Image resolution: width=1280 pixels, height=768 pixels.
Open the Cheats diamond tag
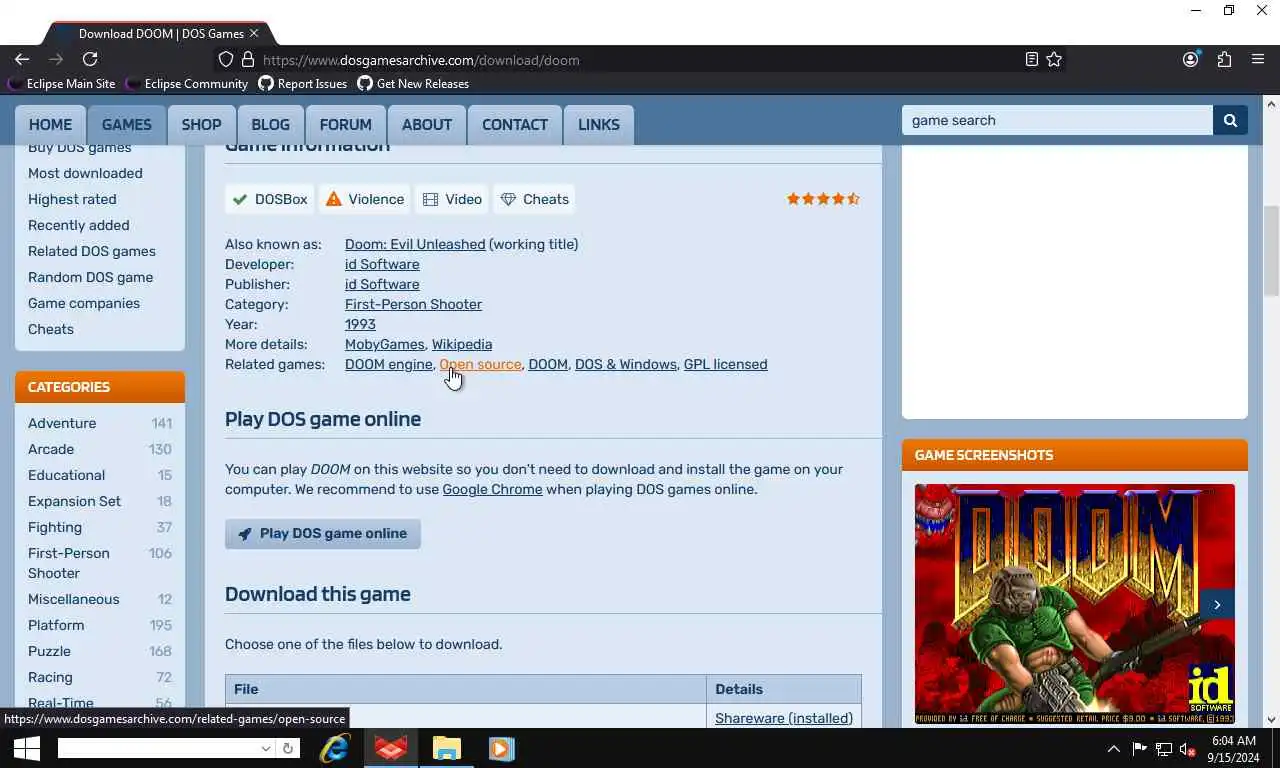click(x=535, y=199)
